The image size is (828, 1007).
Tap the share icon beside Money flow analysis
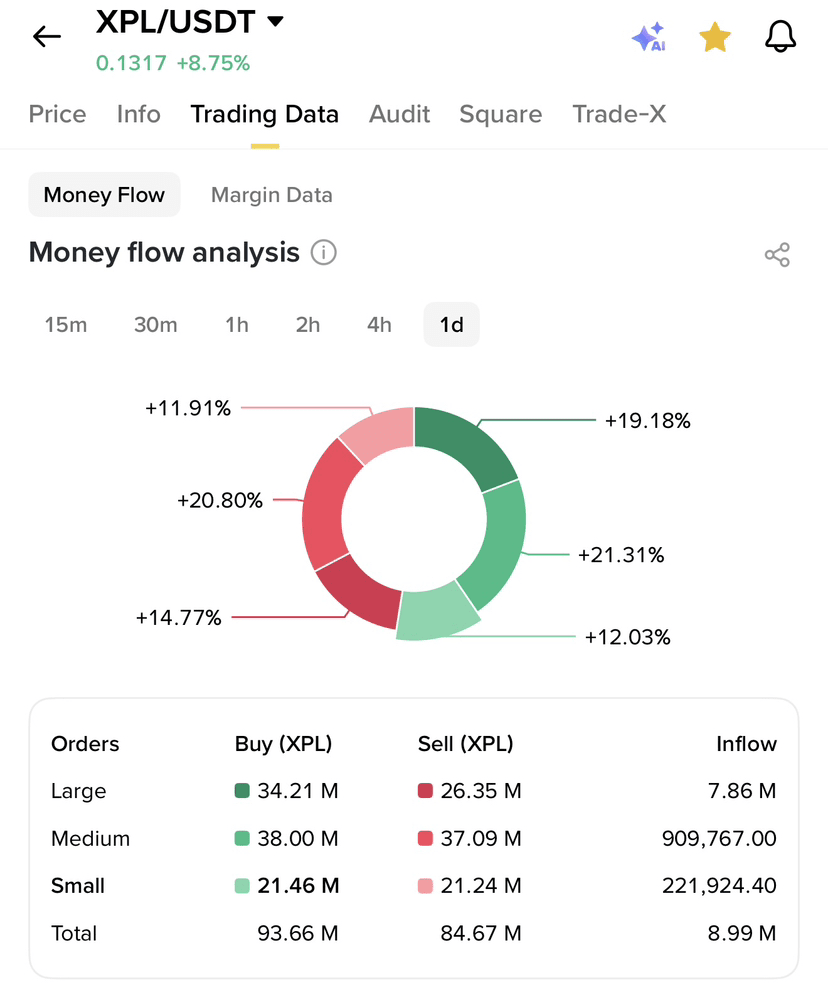pos(777,255)
